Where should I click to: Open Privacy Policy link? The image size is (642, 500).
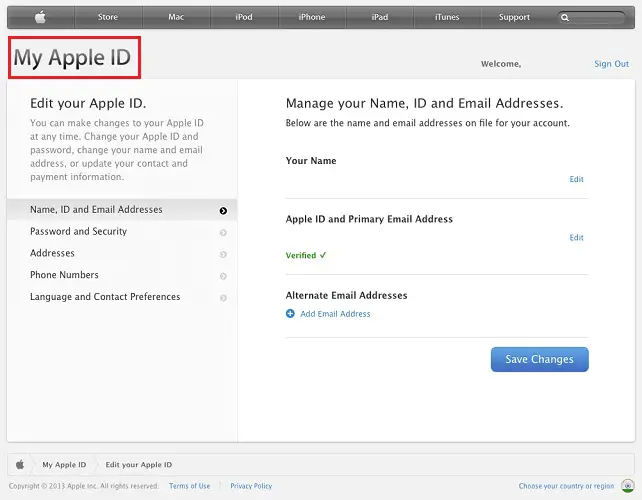251,486
